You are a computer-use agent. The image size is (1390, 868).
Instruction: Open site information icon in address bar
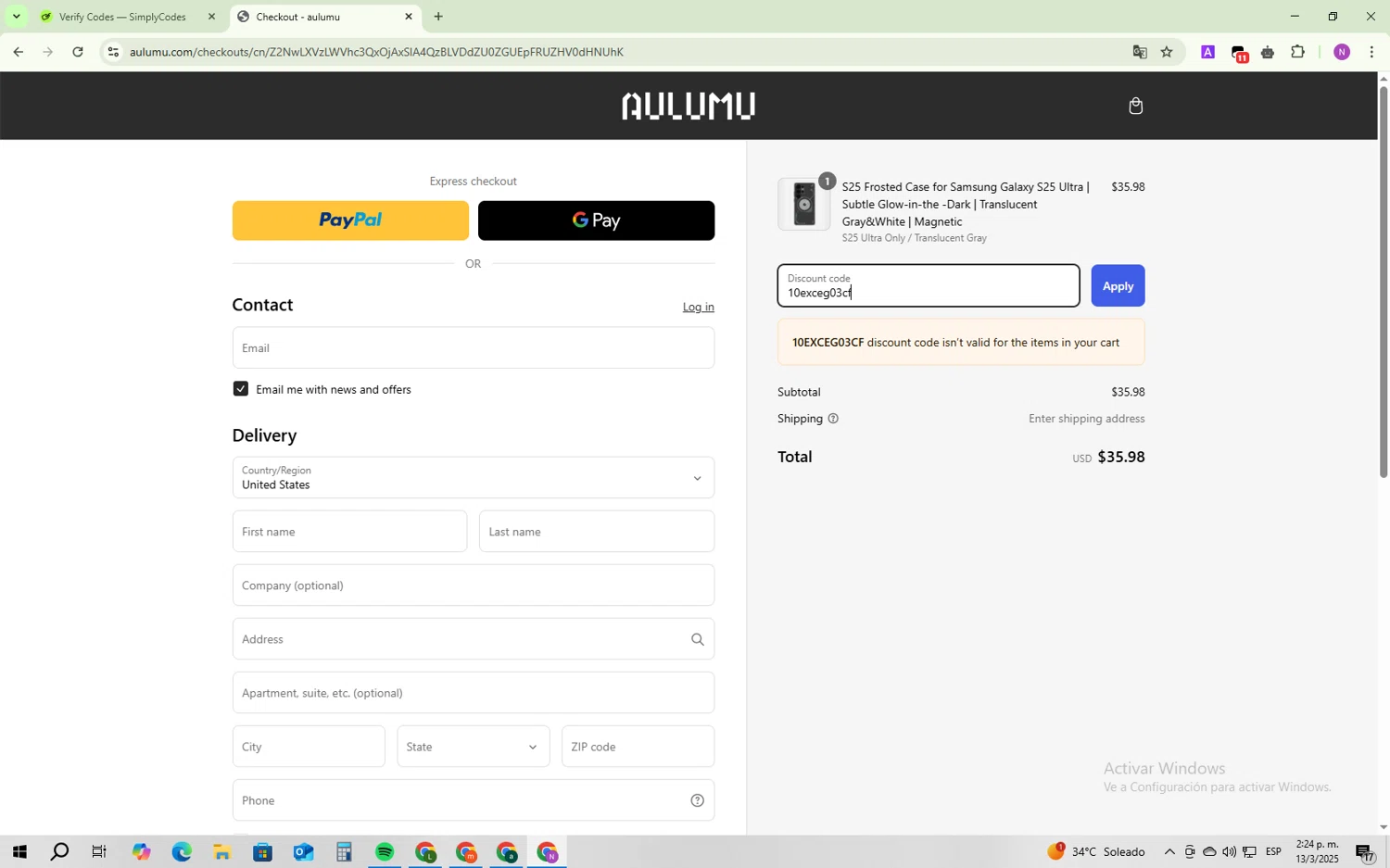(x=113, y=52)
